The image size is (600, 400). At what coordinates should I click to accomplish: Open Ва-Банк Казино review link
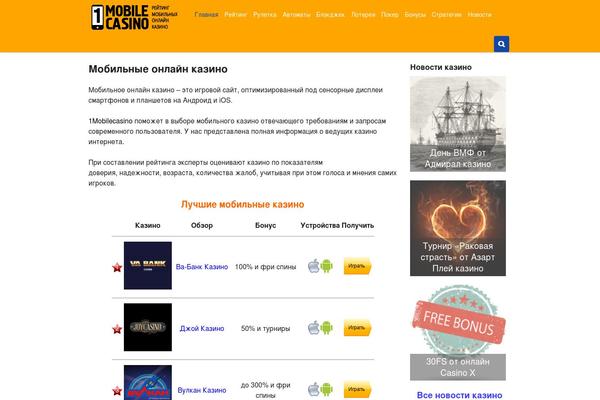point(202,267)
